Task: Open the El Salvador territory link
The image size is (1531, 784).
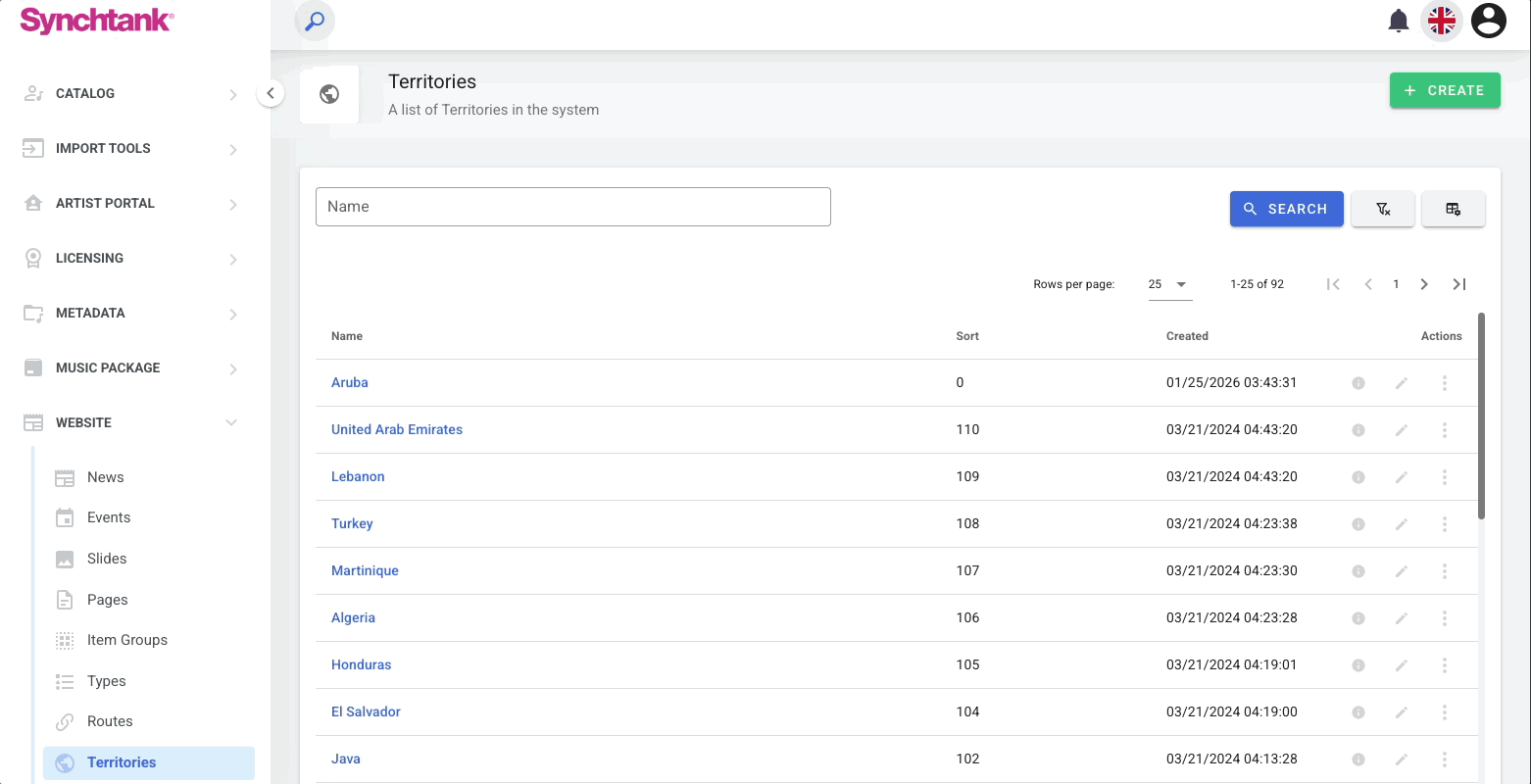Action: tap(366, 712)
